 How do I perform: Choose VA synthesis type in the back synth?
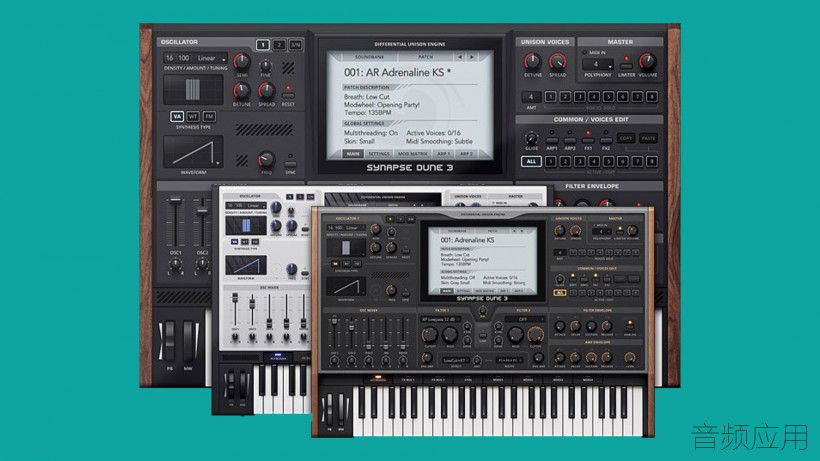click(x=177, y=117)
